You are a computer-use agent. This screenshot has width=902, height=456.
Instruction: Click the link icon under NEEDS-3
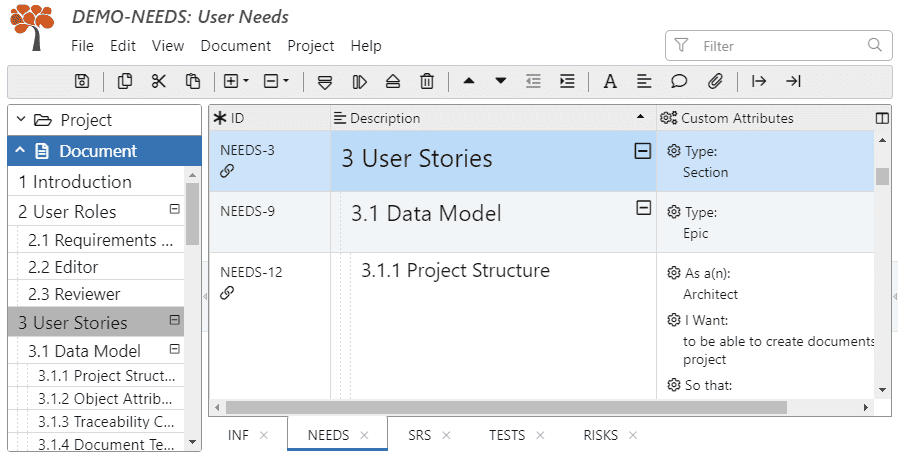[x=227, y=172]
